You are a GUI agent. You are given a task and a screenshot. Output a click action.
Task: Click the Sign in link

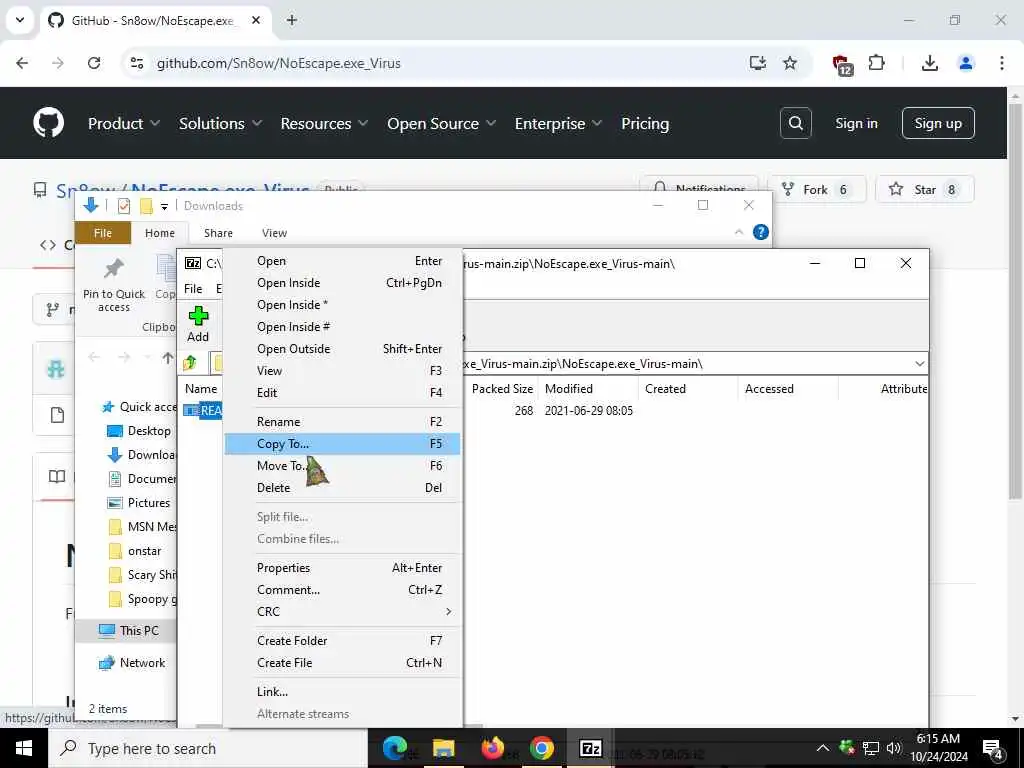pyautogui.click(x=856, y=123)
